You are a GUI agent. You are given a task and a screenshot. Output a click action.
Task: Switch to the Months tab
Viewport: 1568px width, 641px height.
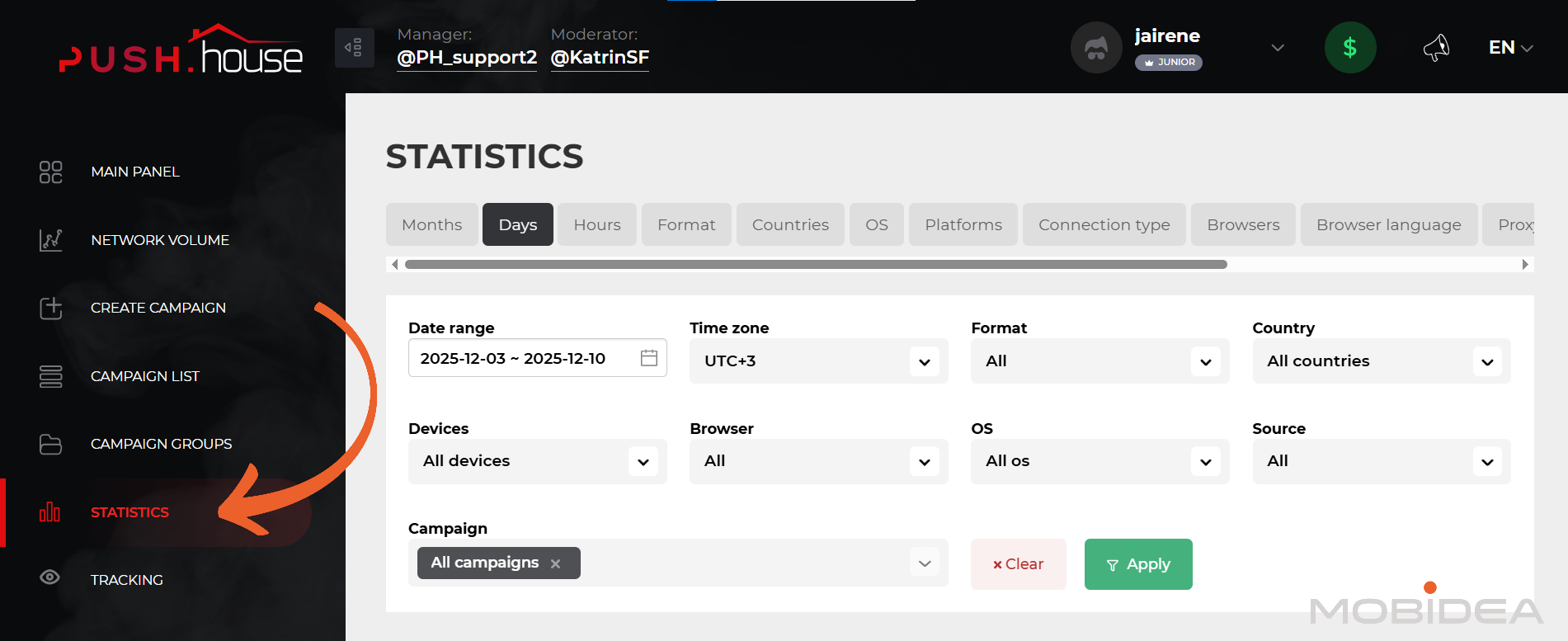pos(432,224)
